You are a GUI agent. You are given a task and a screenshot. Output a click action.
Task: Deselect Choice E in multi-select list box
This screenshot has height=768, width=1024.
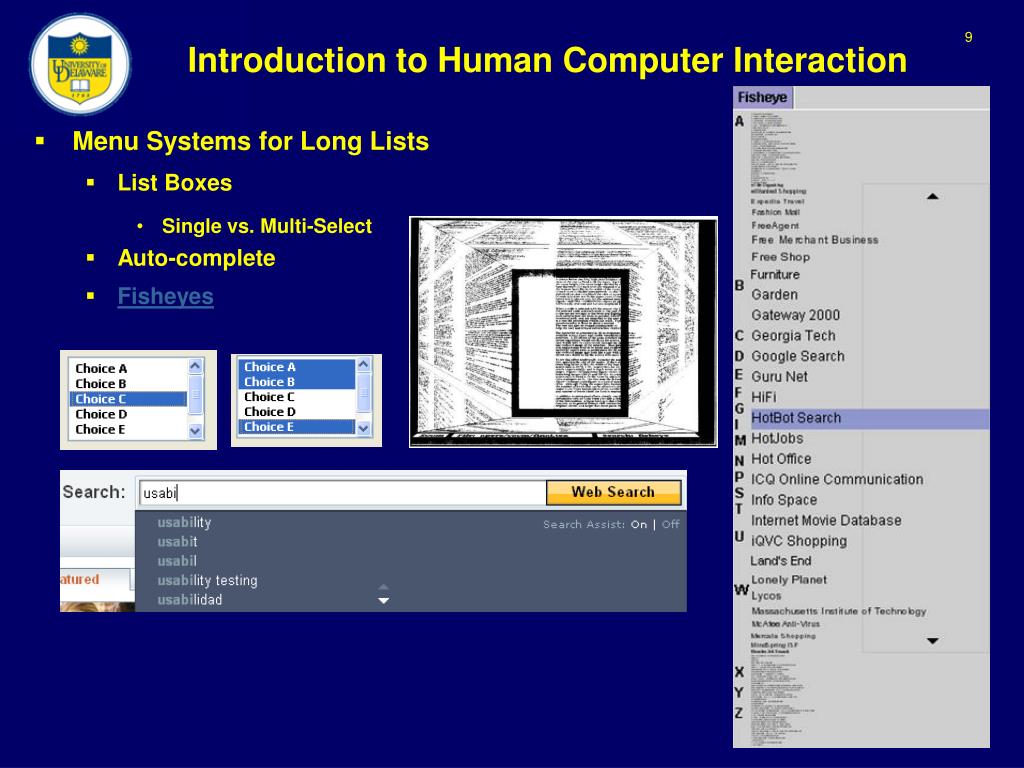(x=296, y=427)
